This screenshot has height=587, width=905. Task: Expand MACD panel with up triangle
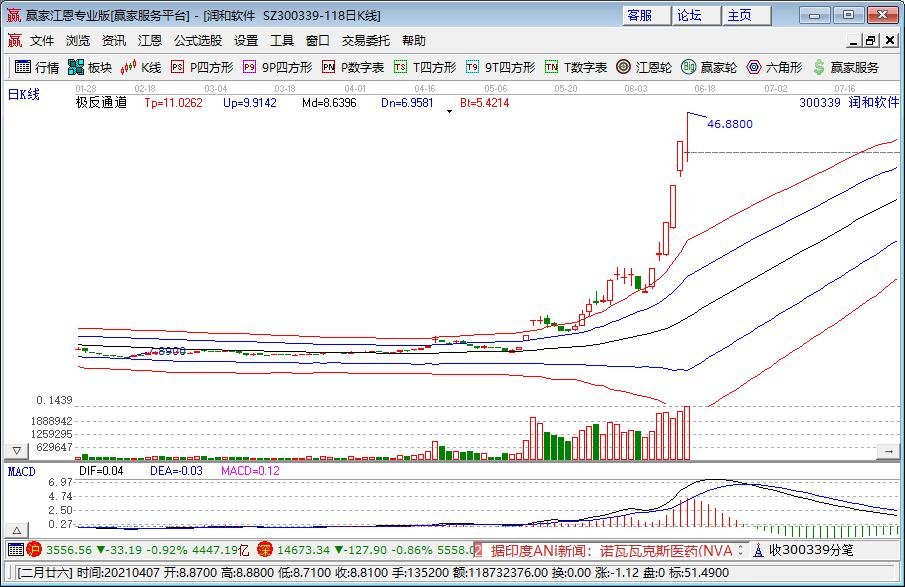[x=17, y=530]
